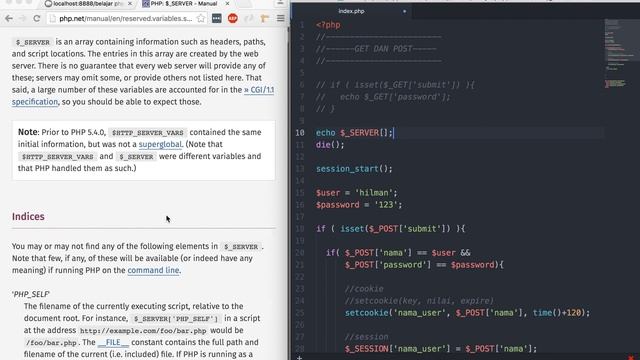Close the PHP: $_SERVER Manual tab
The image size is (640, 360).
pyautogui.click(x=227, y=4)
